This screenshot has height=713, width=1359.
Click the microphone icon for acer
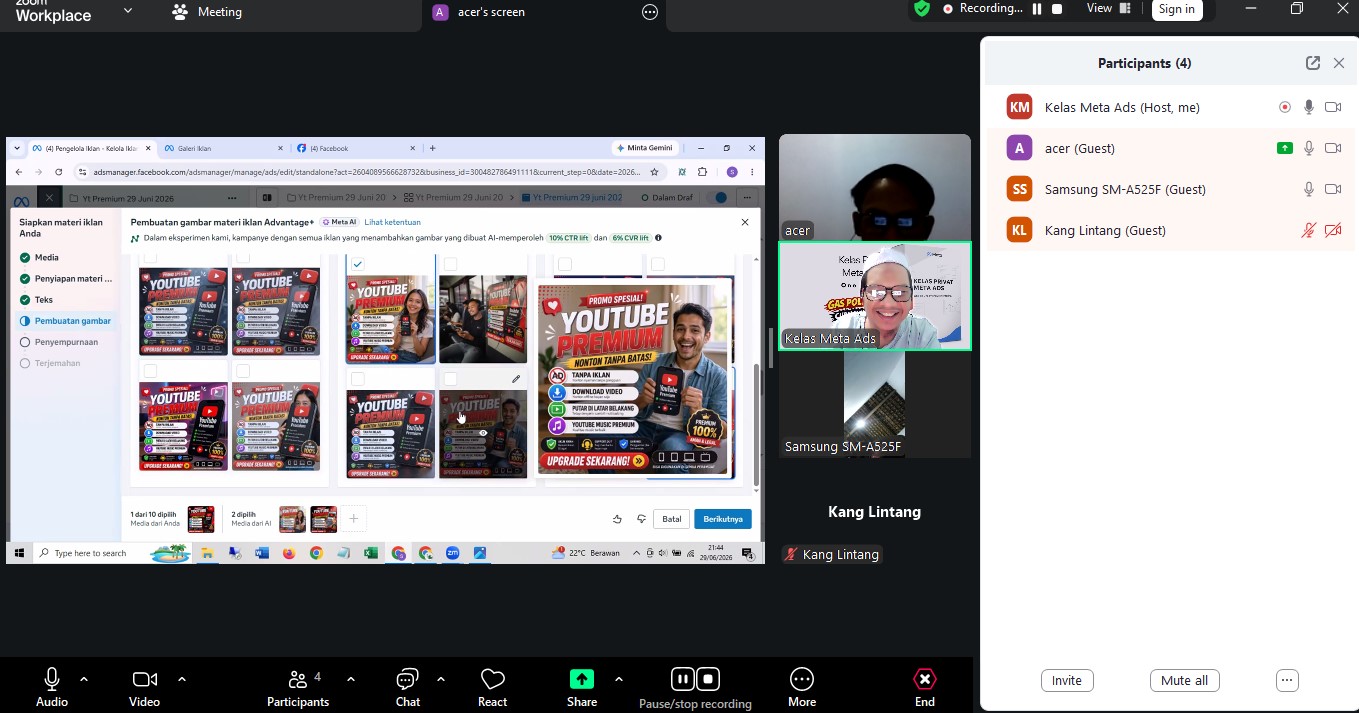tap(1309, 148)
